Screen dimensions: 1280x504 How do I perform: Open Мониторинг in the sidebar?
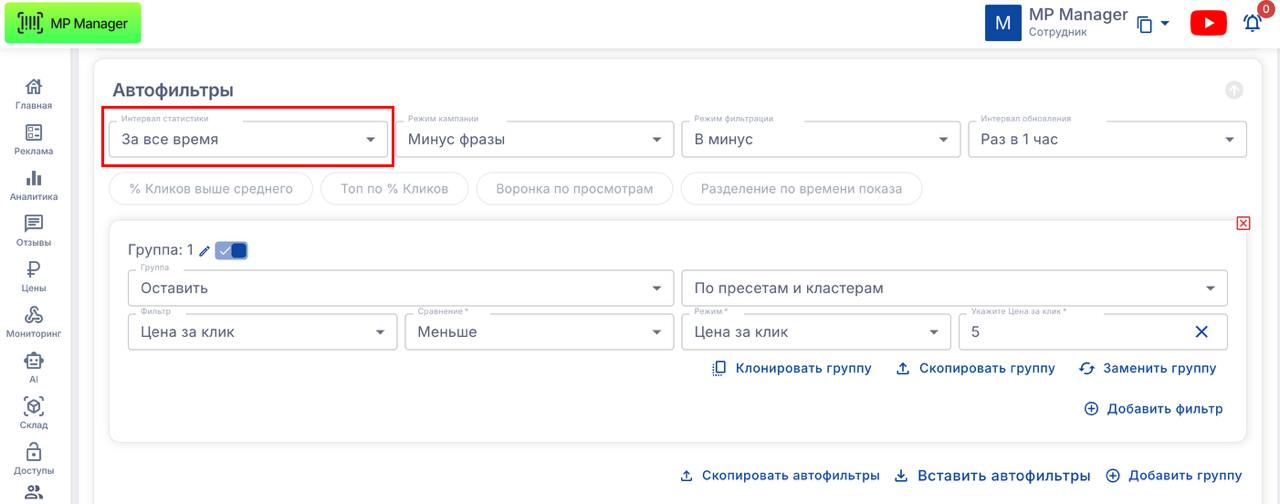click(34, 322)
